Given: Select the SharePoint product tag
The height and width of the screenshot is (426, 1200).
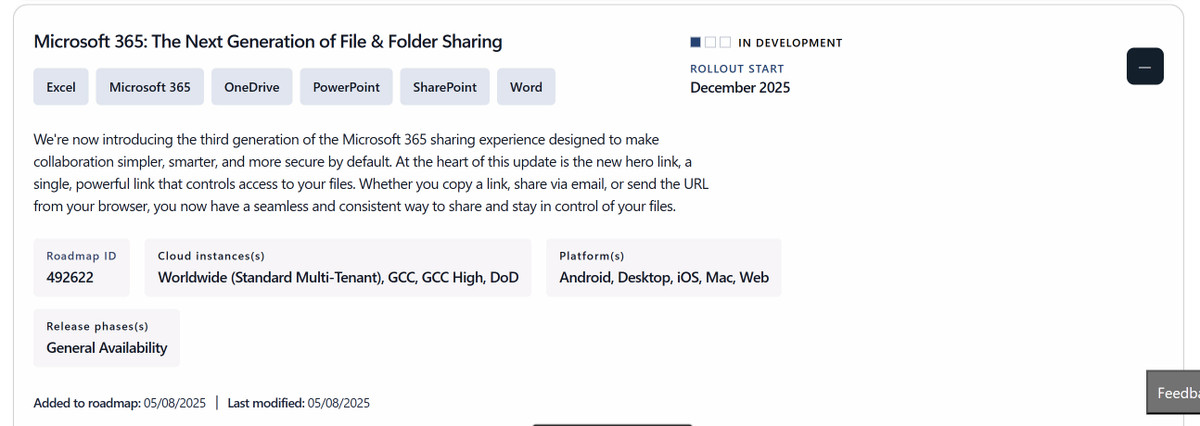Looking at the screenshot, I should (445, 87).
